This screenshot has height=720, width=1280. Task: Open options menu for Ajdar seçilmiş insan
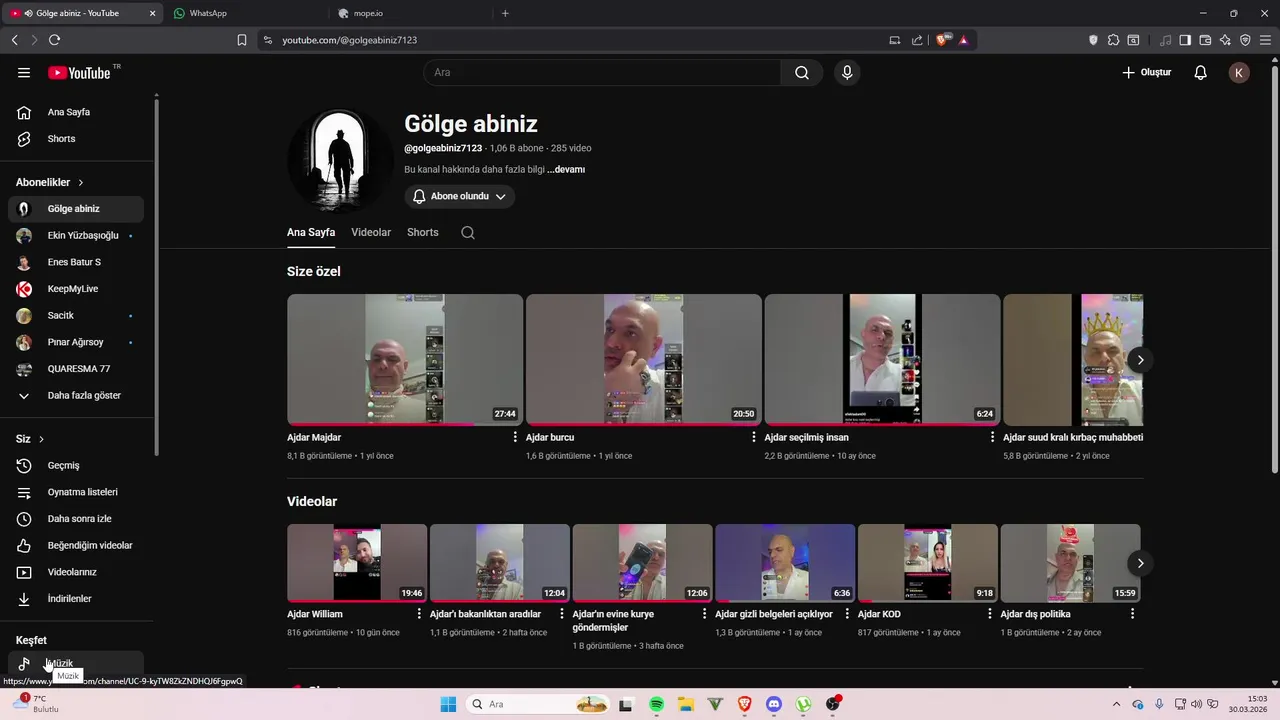point(992,437)
